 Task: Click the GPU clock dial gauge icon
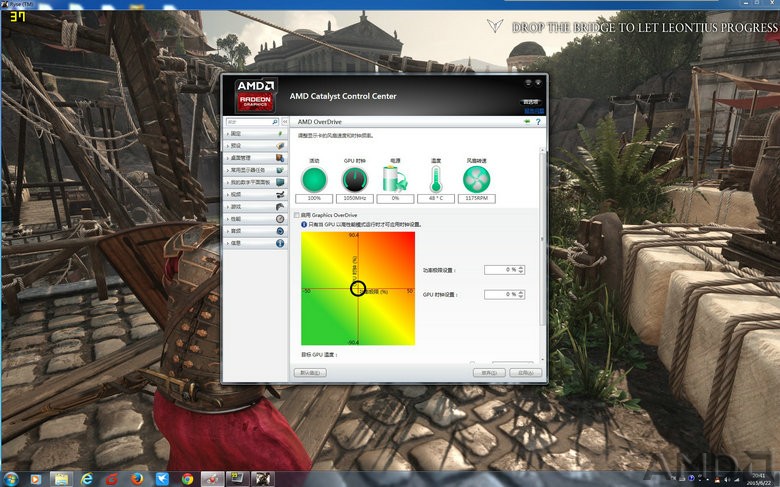pos(355,180)
